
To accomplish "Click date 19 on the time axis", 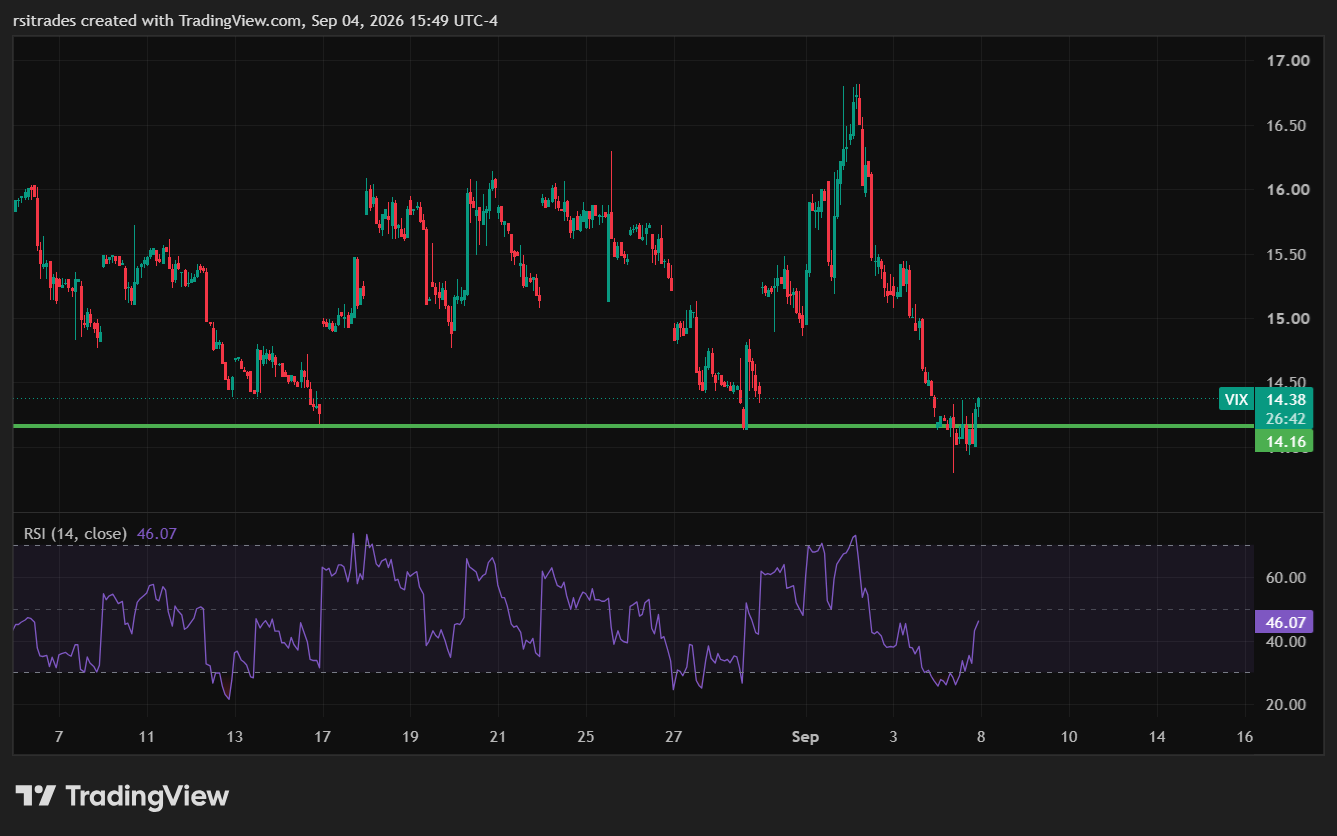I will (x=410, y=738).
